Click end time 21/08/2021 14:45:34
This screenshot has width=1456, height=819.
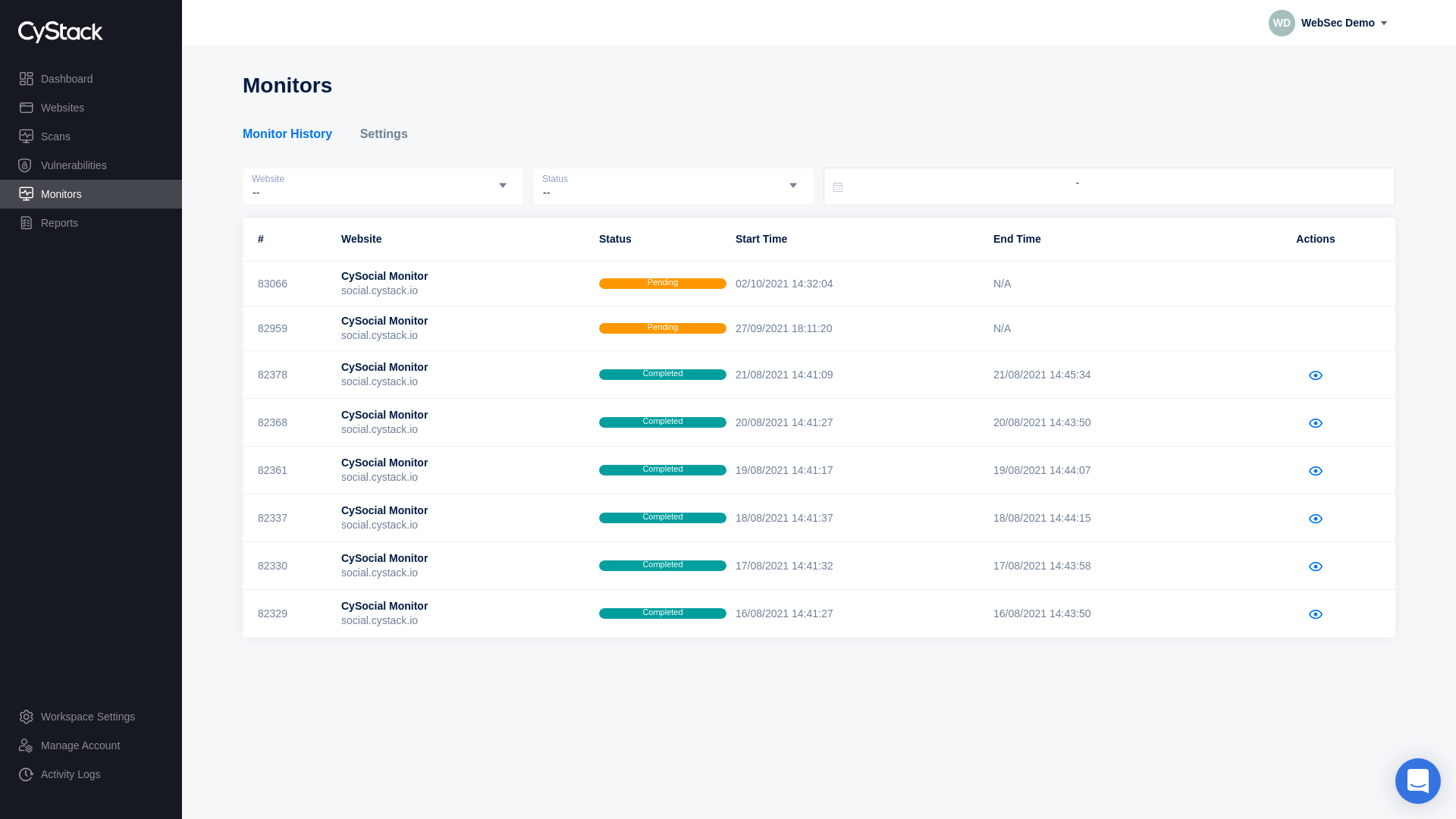point(1042,375)
